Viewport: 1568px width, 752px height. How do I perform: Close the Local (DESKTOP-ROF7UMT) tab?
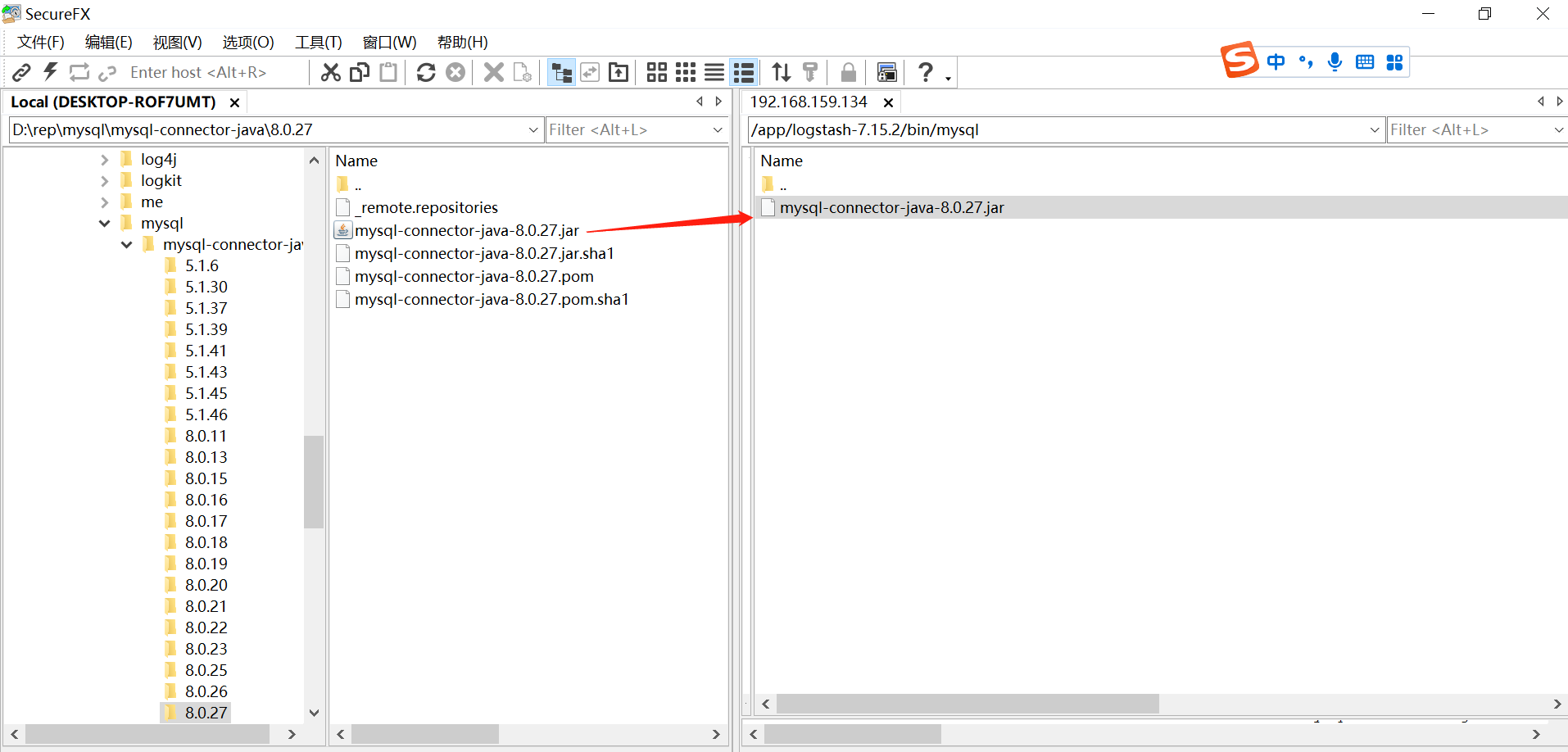234,102
